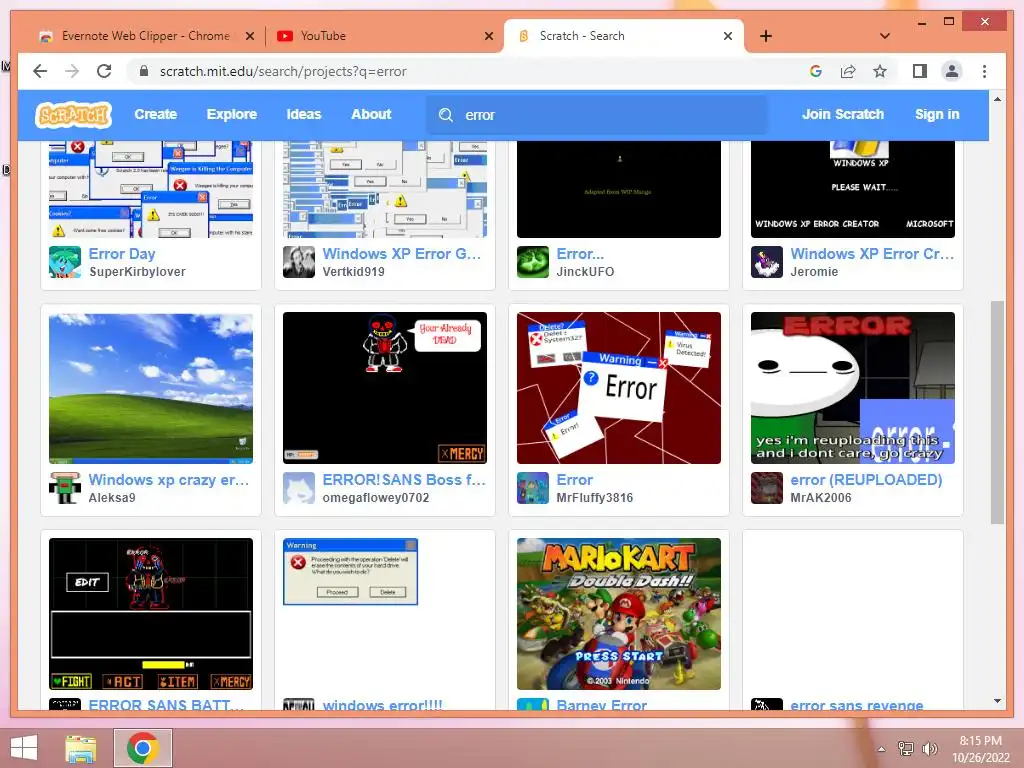This screenshot has width=1024, height=768.
Task: Click the scrollbar down arrow
Action: point(997,701)
